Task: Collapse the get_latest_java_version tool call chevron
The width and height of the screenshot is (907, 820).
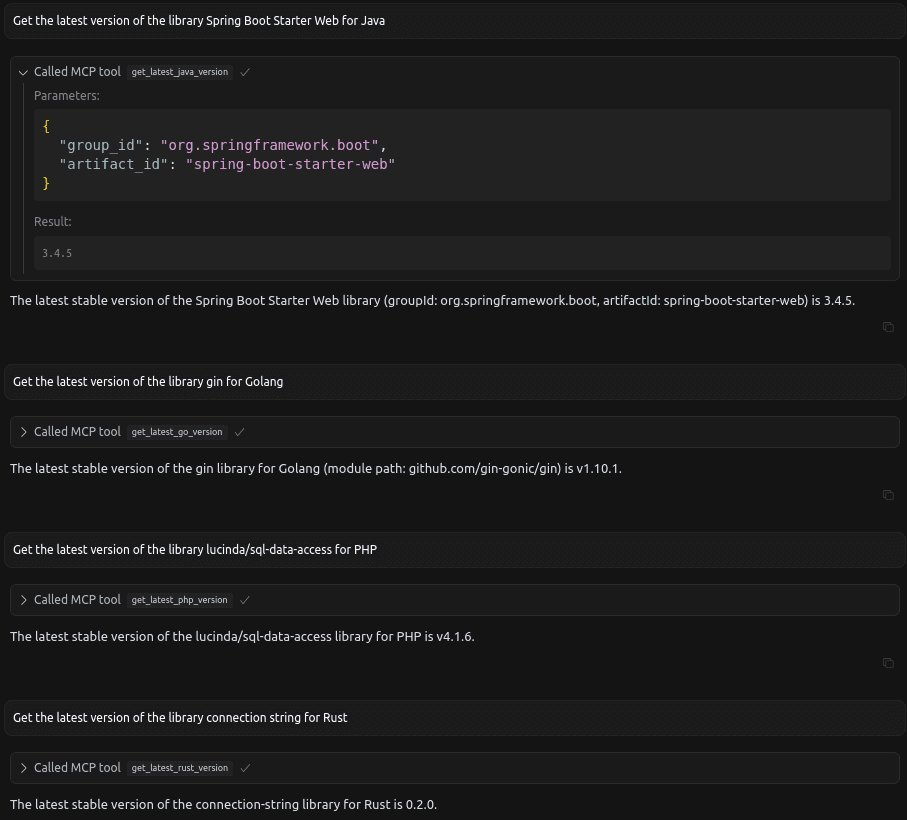Action: point(23,72)
